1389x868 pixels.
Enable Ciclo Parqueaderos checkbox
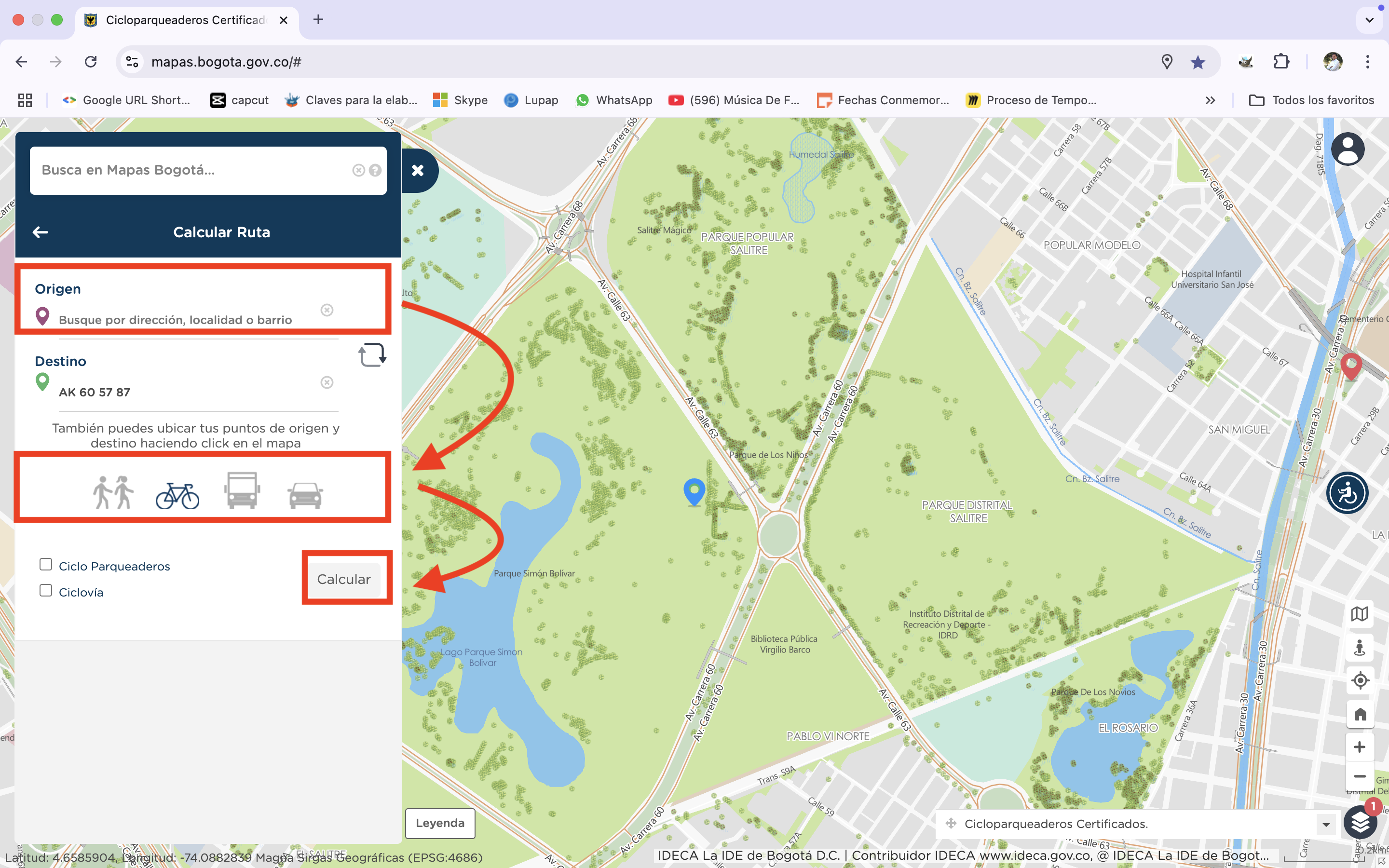pyautogui.click(x=46, y=565)
